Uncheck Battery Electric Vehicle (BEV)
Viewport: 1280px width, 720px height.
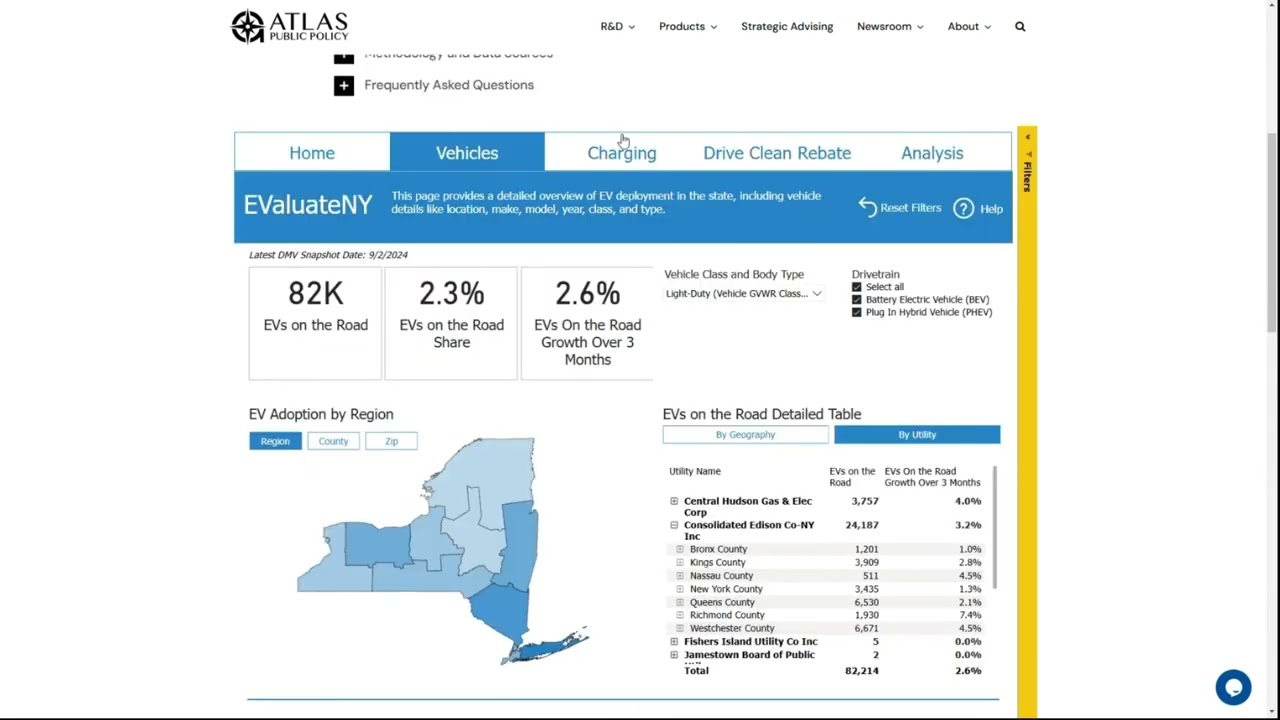pyautogui.click(x=856, y=299)
